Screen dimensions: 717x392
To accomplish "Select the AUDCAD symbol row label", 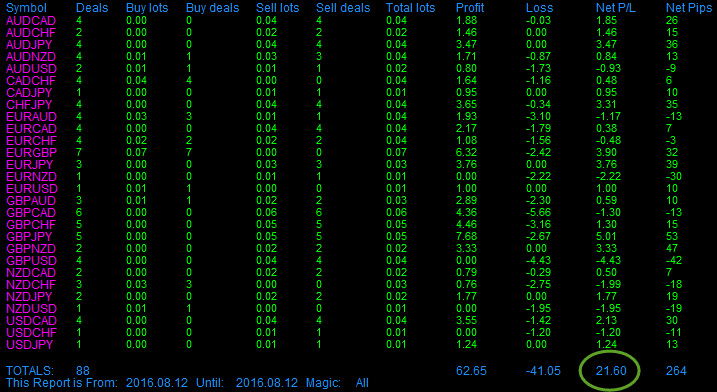I will point(31,21).
